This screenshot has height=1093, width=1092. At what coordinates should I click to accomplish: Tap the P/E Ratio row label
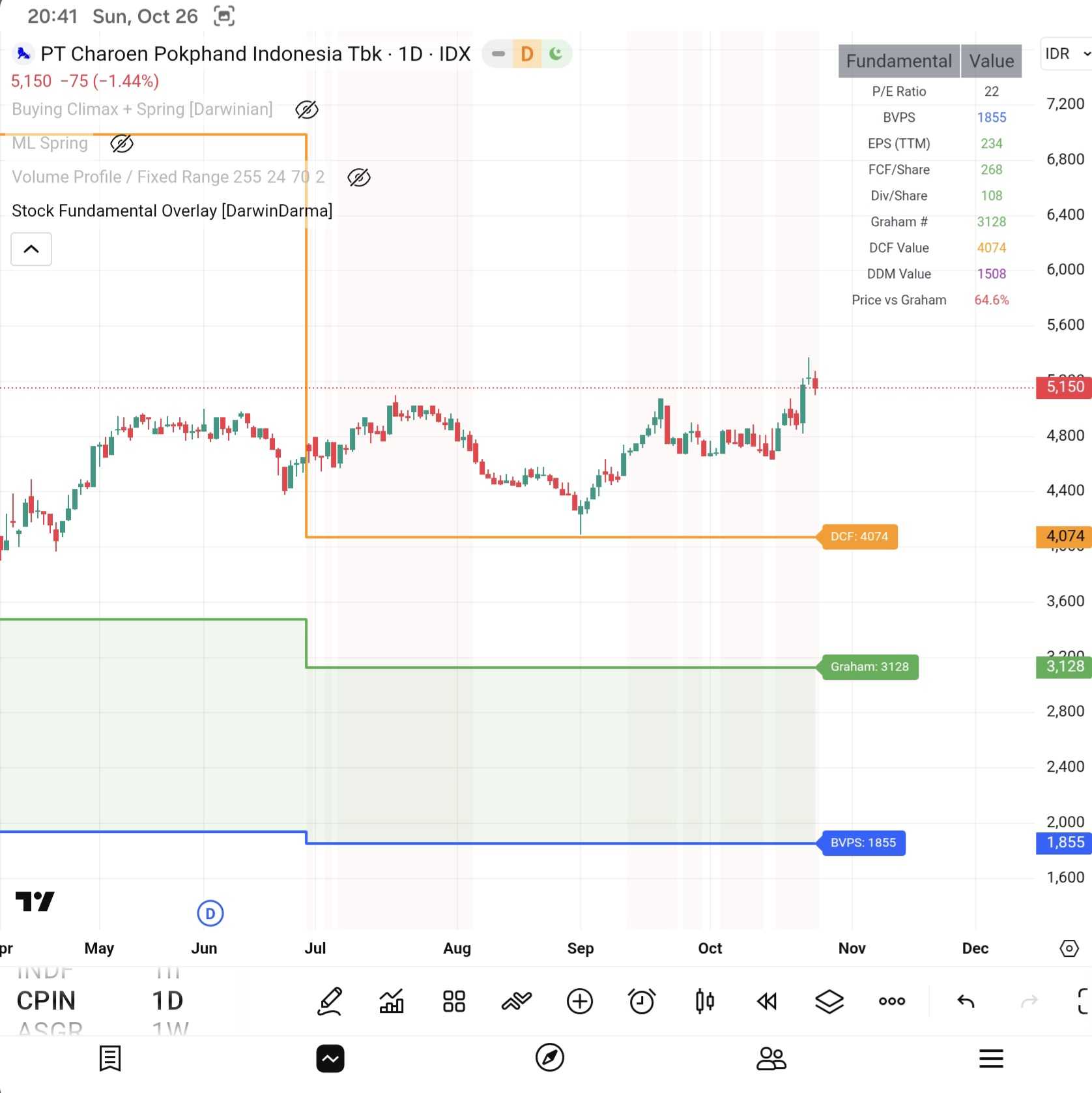tap(899, 91)
